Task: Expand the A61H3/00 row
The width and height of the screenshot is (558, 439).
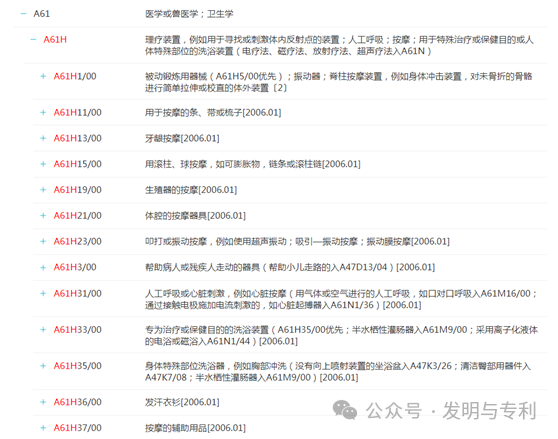Action: pos(43,267)
